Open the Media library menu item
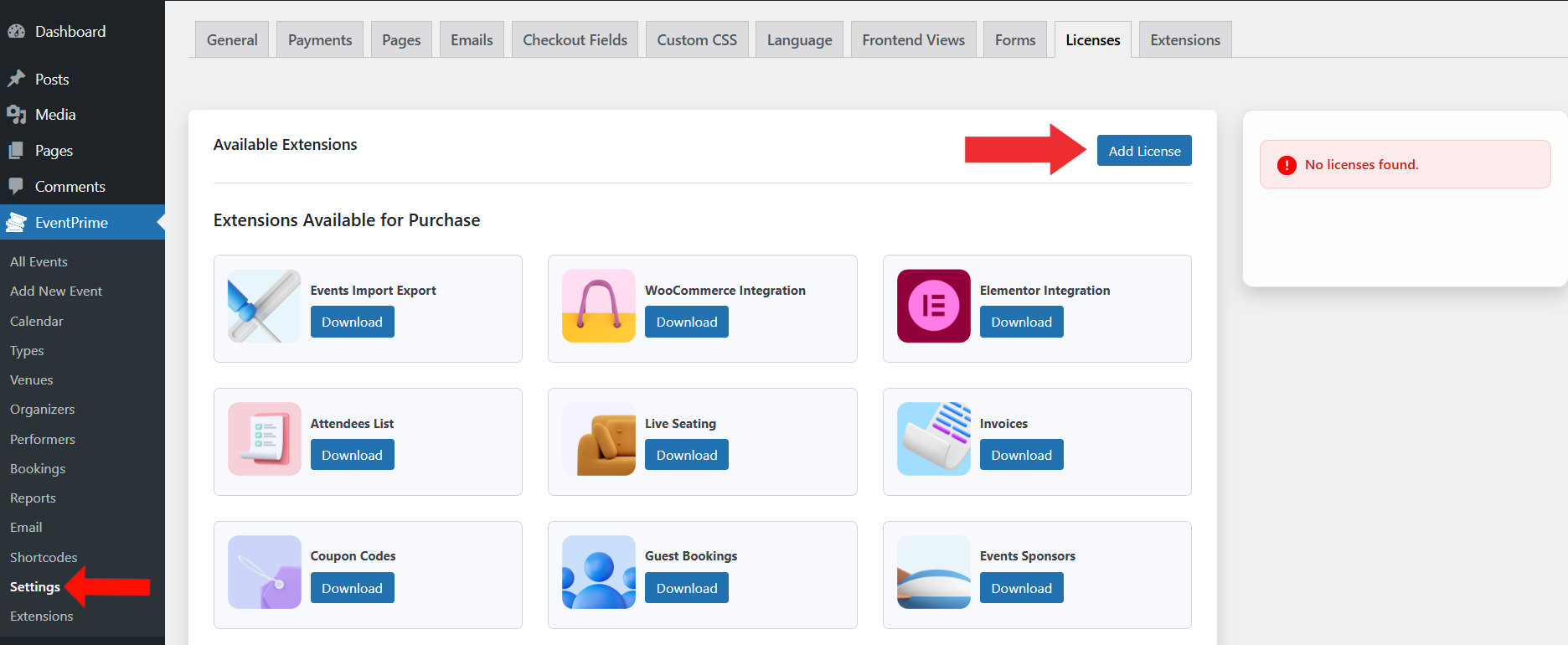The image size is (1568, 645). point(55,115)
